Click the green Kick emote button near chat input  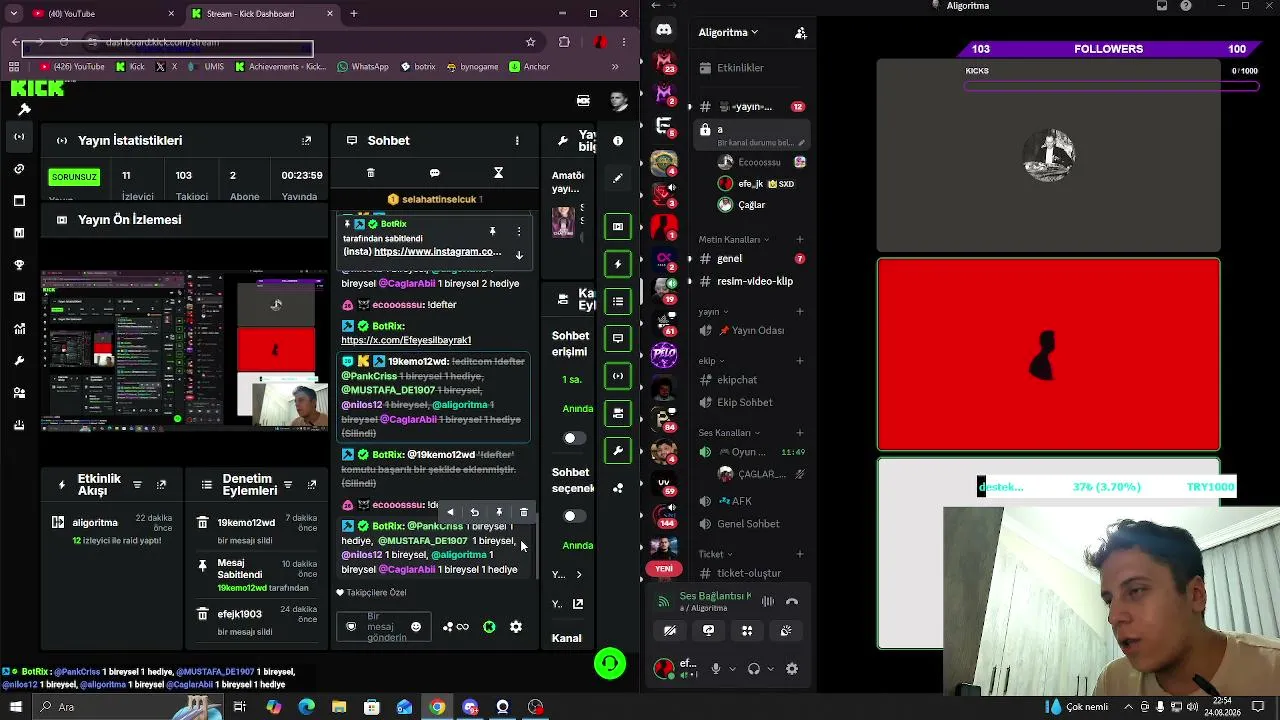coord(489,627)
